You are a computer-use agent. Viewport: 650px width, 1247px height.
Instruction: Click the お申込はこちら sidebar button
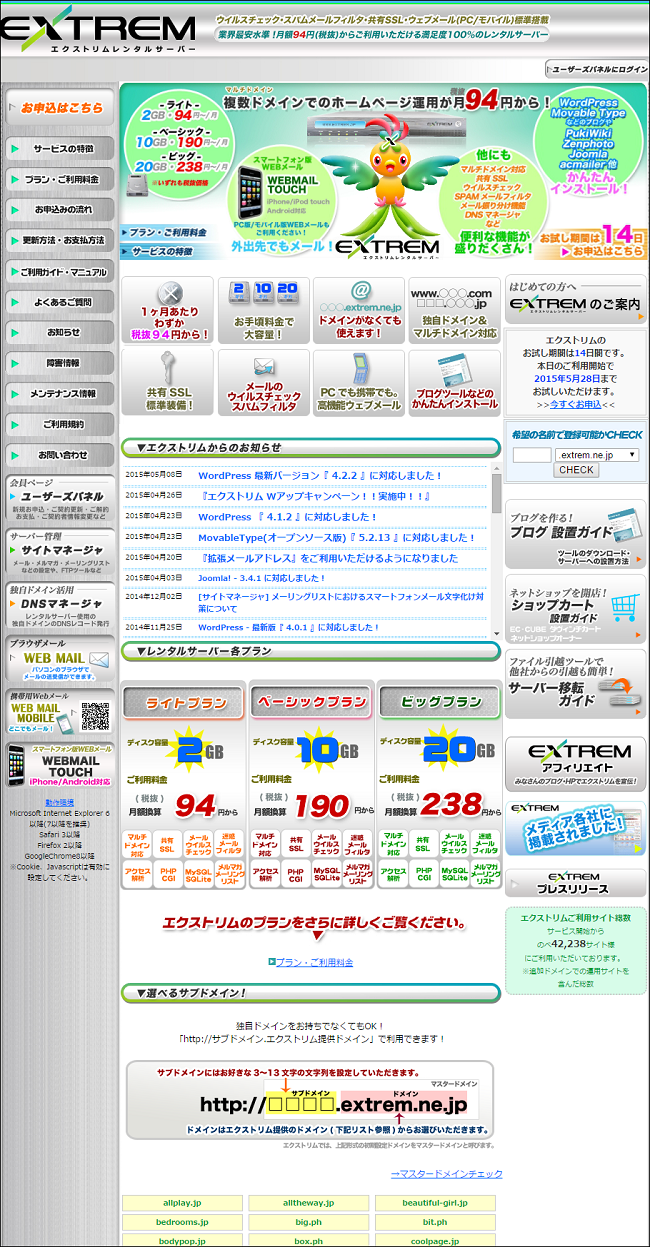60,107
